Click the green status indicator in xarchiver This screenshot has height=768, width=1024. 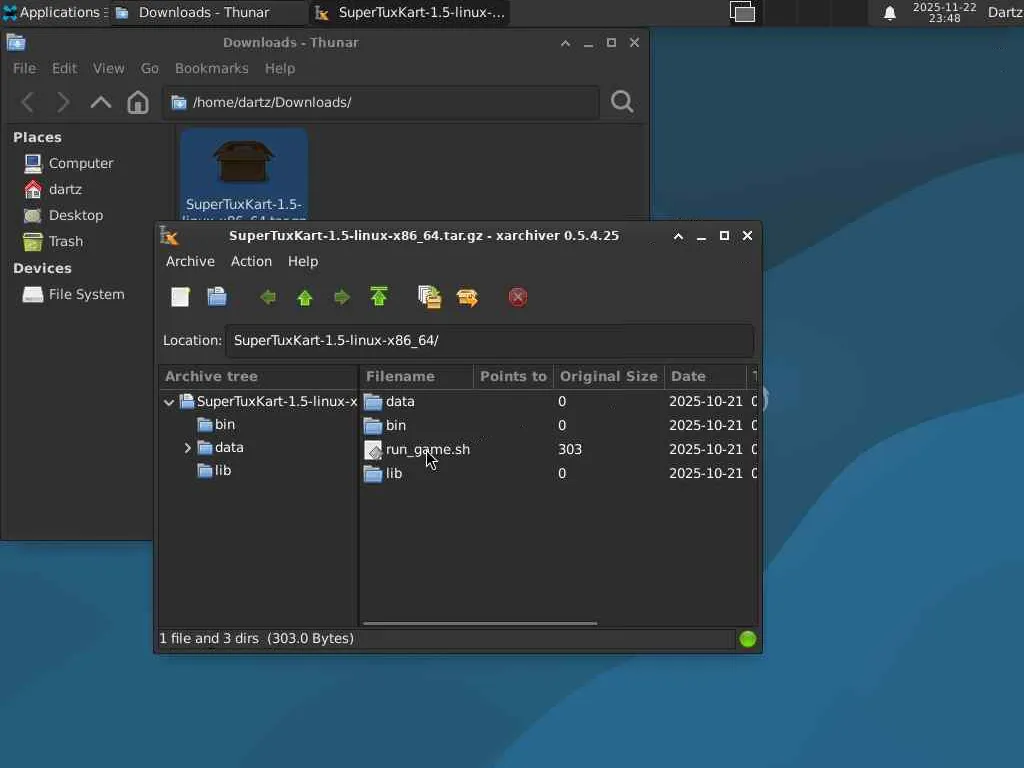tap(748, 639)
